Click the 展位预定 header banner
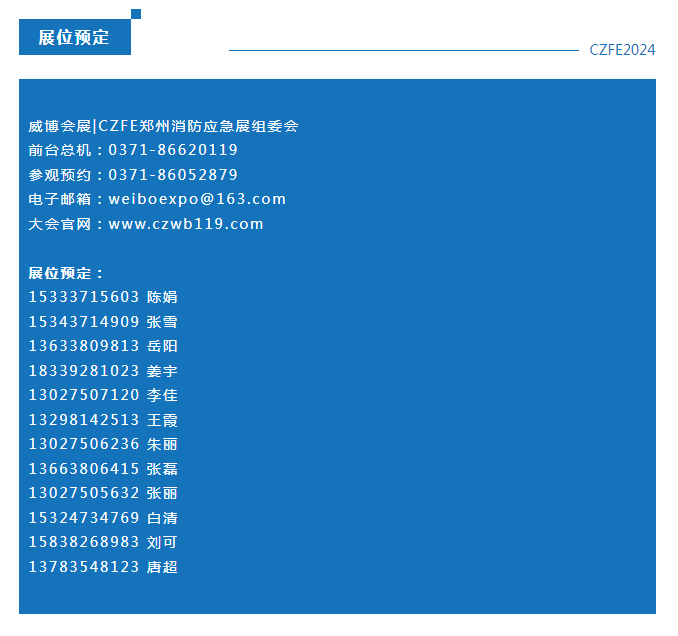 click(75, 37)
